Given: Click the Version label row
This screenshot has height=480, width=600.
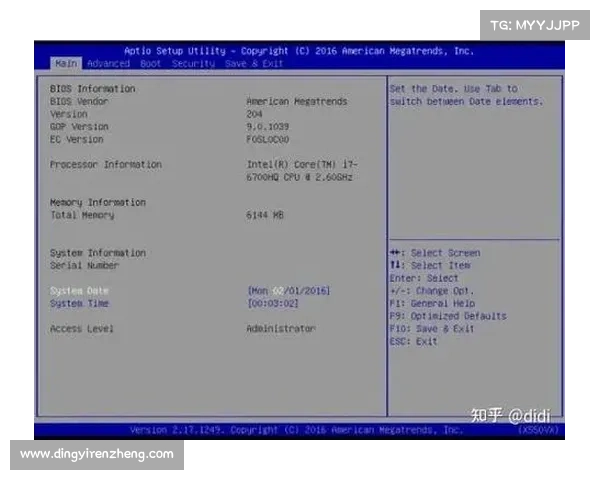Looking at the screenshot, I should [x=69, y=114].
